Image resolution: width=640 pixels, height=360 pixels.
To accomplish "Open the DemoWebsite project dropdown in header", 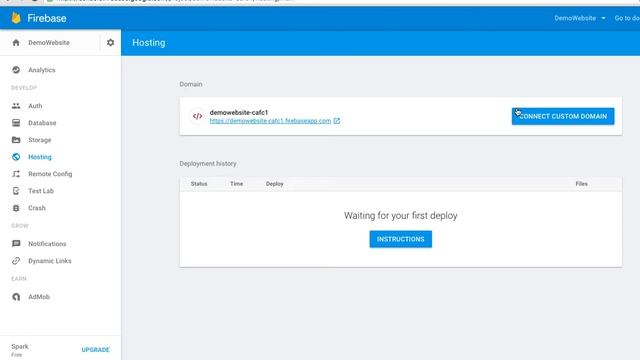I will [580, 18].
